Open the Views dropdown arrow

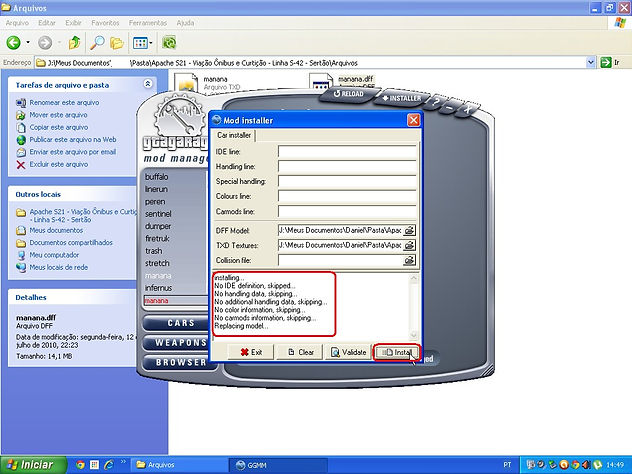click(151, 42)
